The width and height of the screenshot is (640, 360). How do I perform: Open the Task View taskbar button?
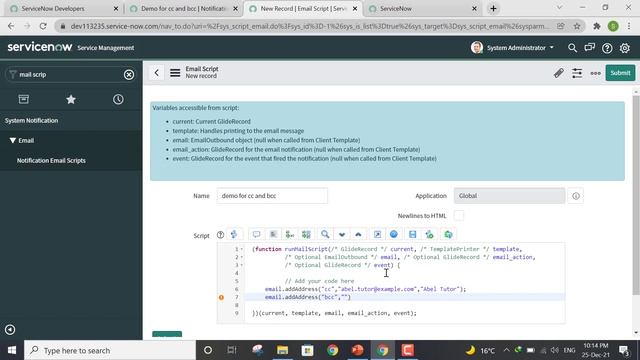(232, 350)
